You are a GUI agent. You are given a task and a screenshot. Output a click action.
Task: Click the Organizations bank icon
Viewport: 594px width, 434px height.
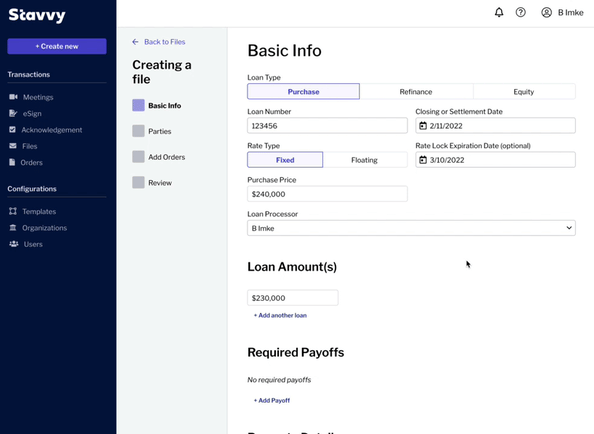click(13, 228)
